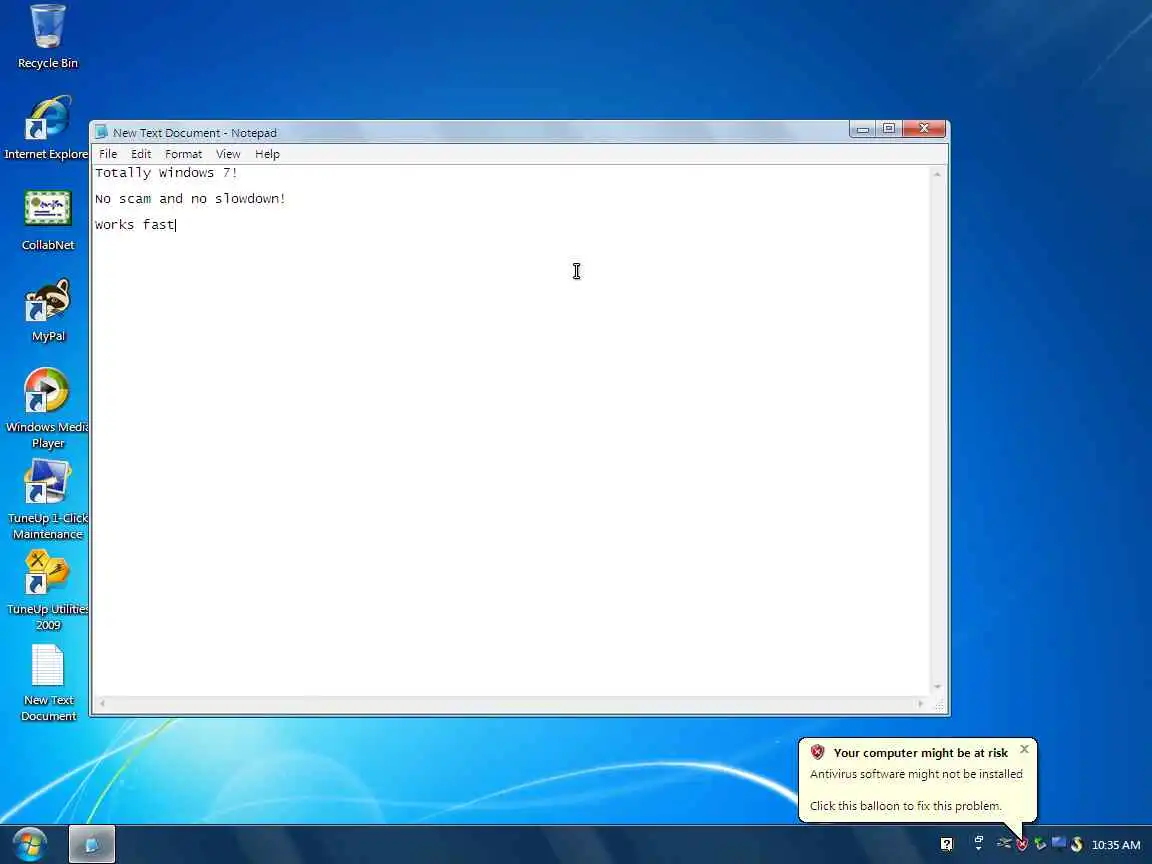This screenshot has height=864, width=1152.
Task: Select TuneUp 1-Click Maintenance shortcut
Action: (48, 500)
